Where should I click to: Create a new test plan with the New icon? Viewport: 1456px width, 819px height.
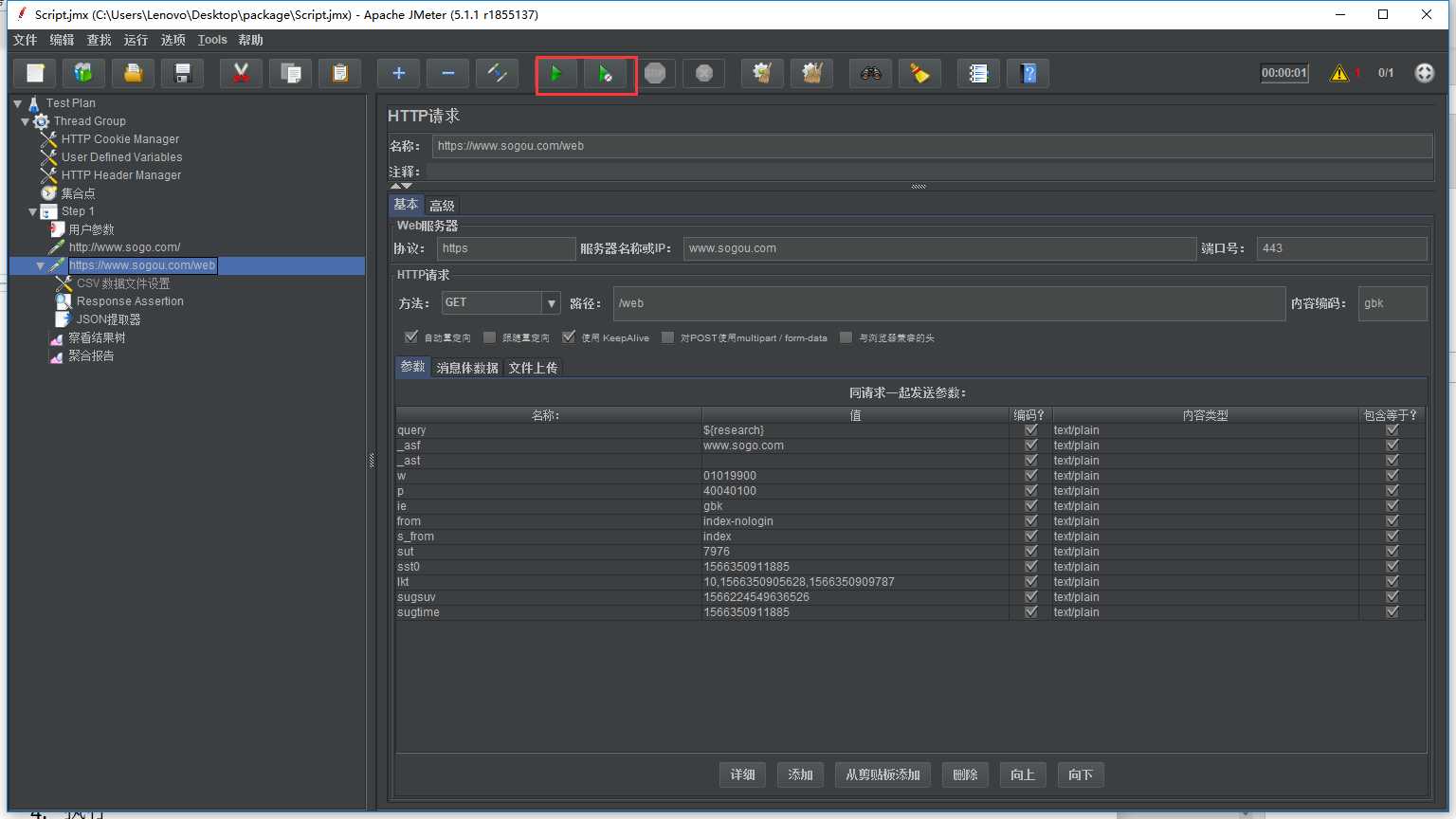35,73
